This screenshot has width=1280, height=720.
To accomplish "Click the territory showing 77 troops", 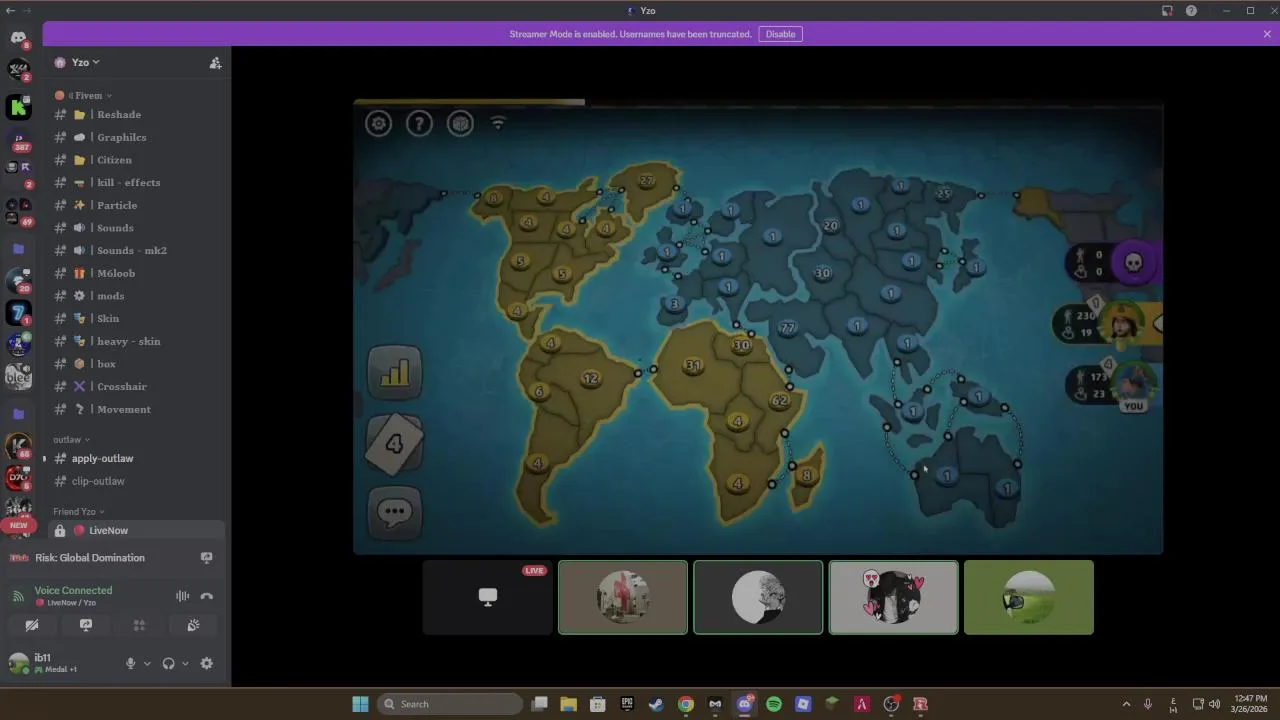I will 788,328.
